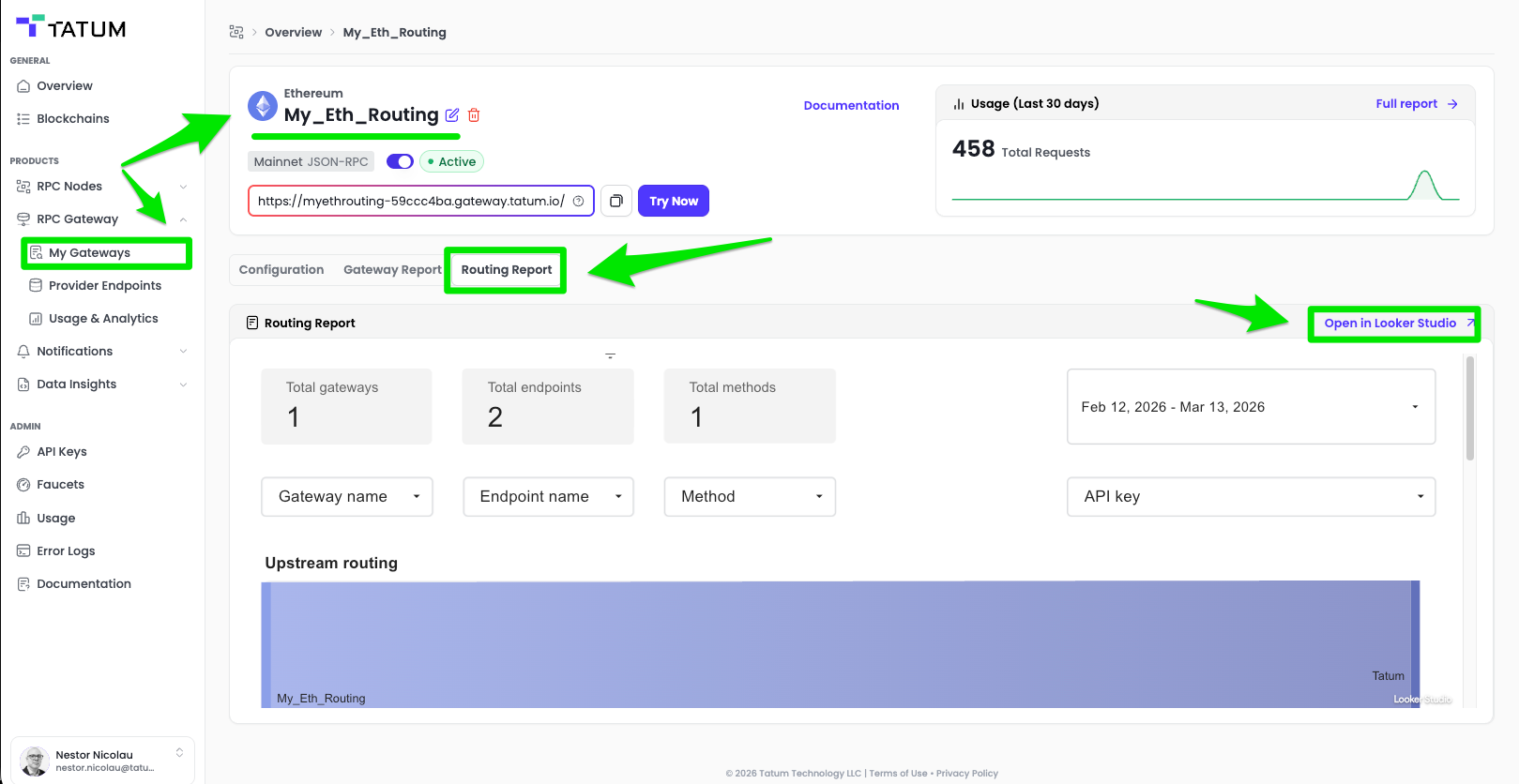
Task: Click My_Eth_Routing label in Sankey chart
Action: (321, 699)
